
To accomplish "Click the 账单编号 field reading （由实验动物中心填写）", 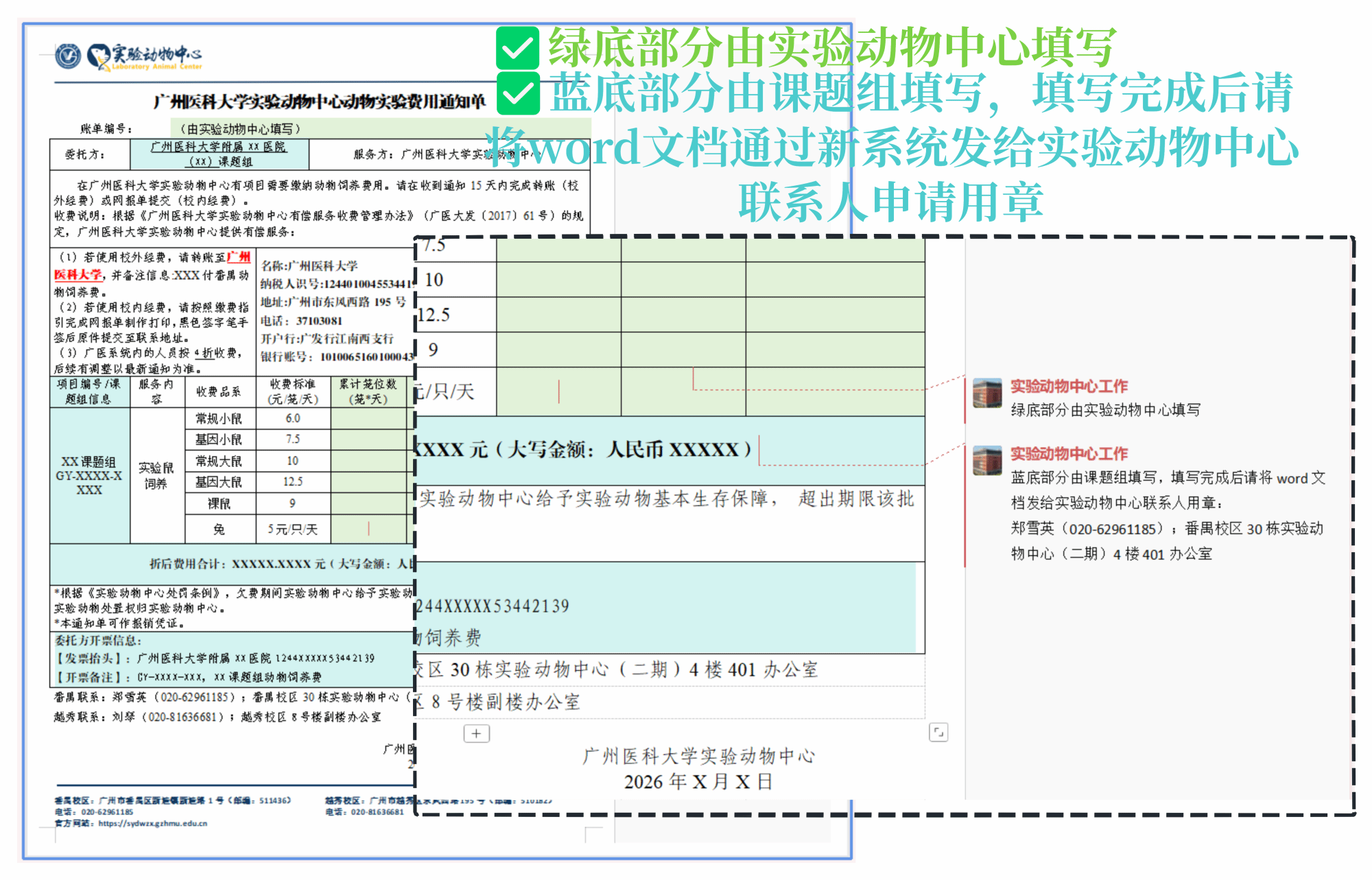I will (381, 129).
